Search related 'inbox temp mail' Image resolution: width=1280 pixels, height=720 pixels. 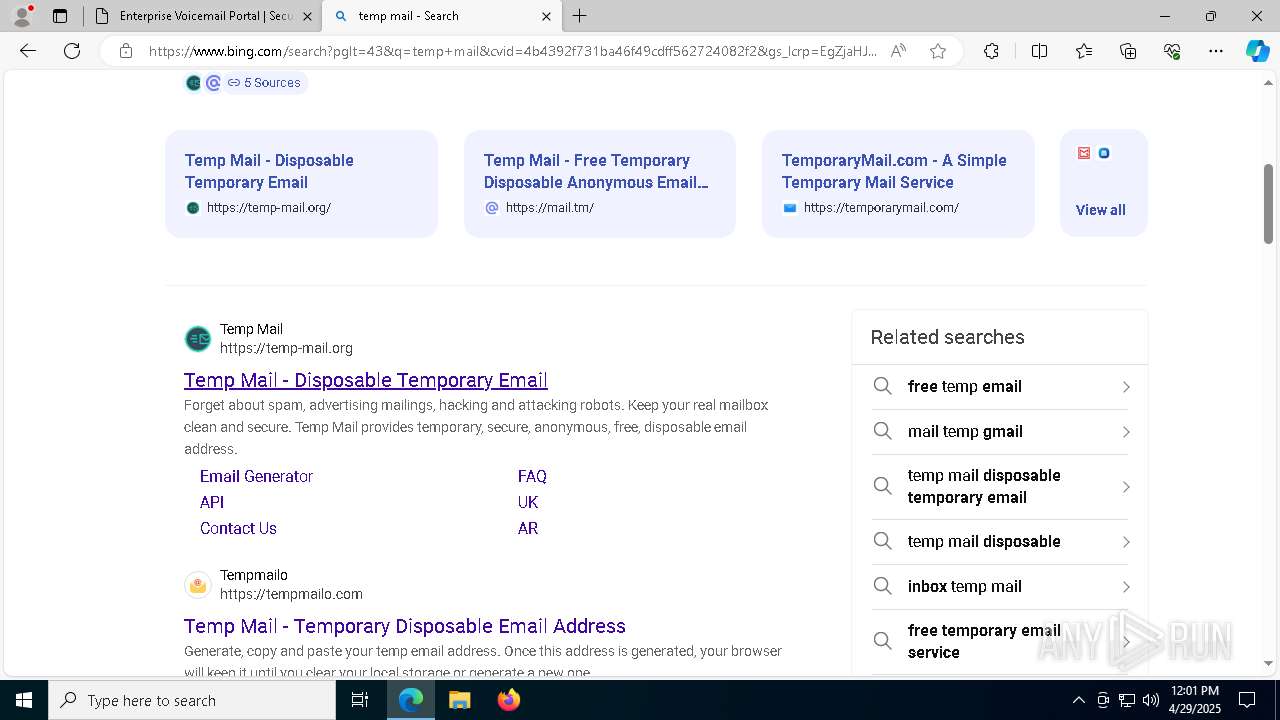tap(1000, 587)
